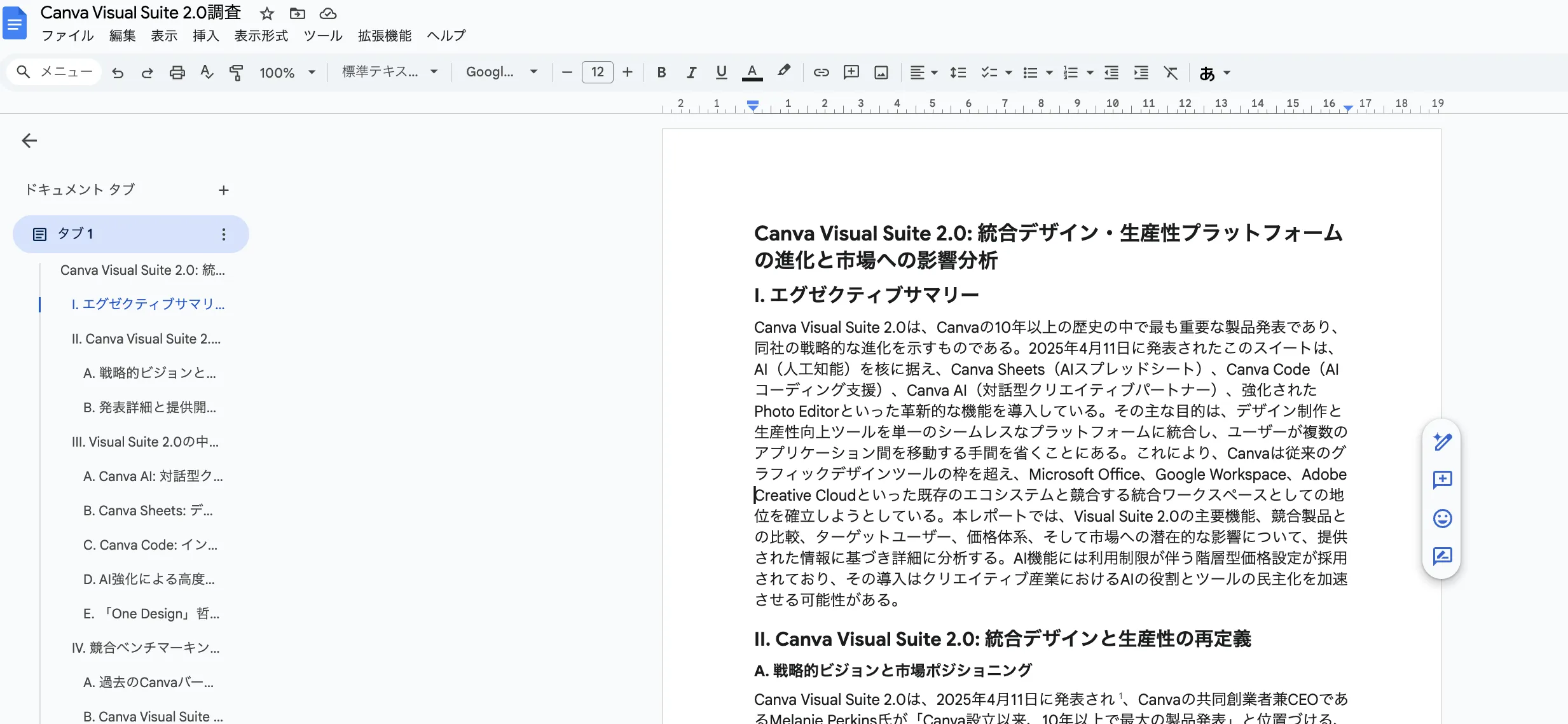Screen dimensions: 1568x724
Task: Open the 標準テキスト style dropdown
Action: (390, 72)
